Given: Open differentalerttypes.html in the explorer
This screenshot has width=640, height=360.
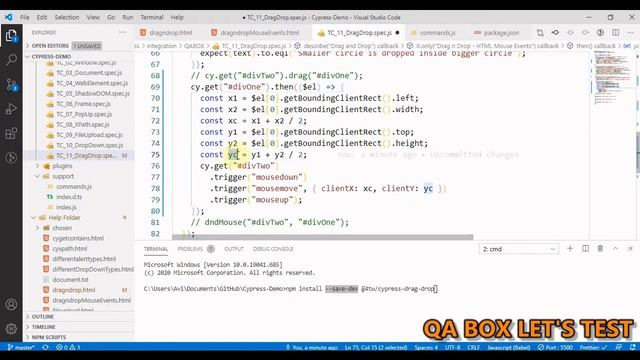Looking at the screenshot, I should pos(84,259).
